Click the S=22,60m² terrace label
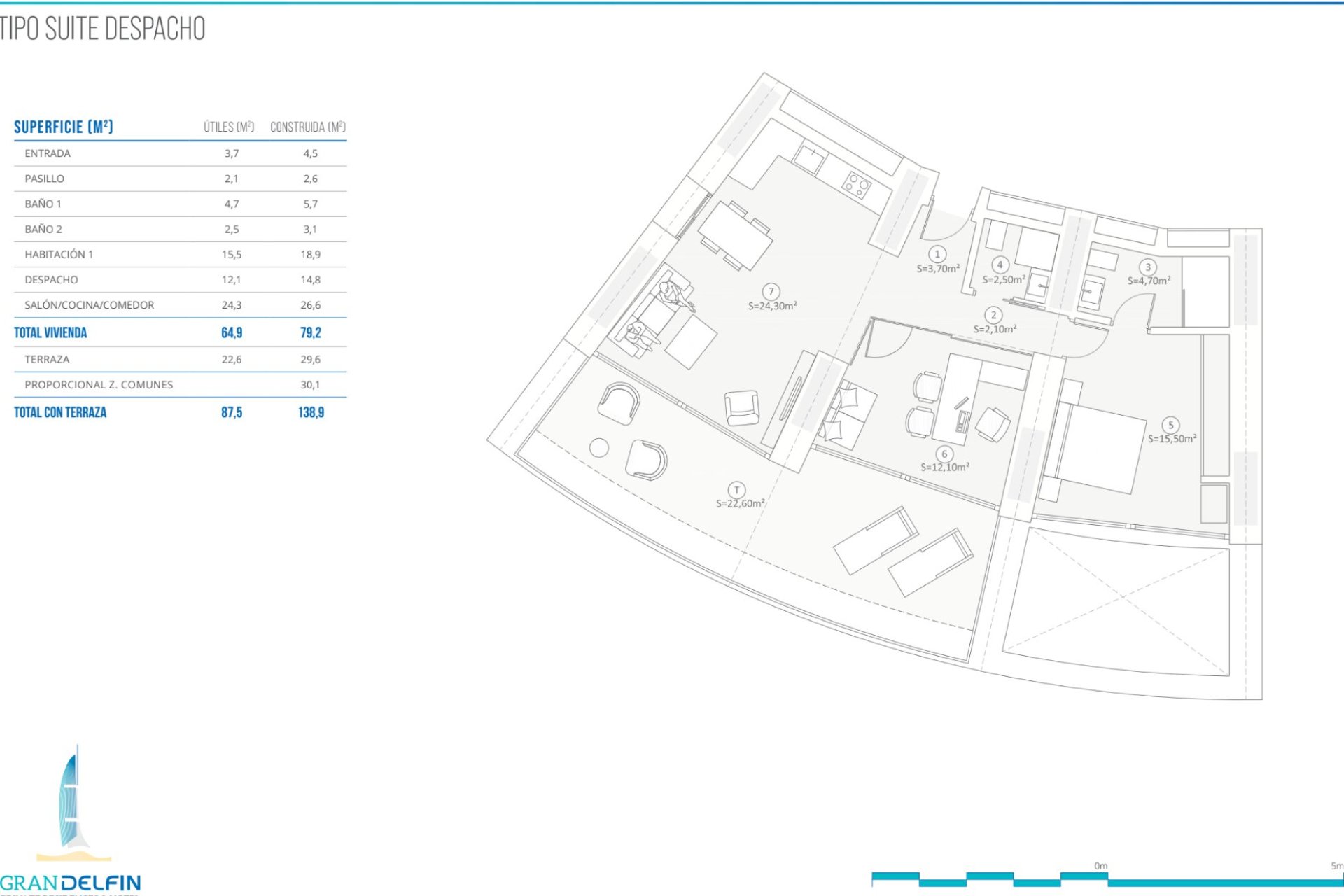 point(741,503)
